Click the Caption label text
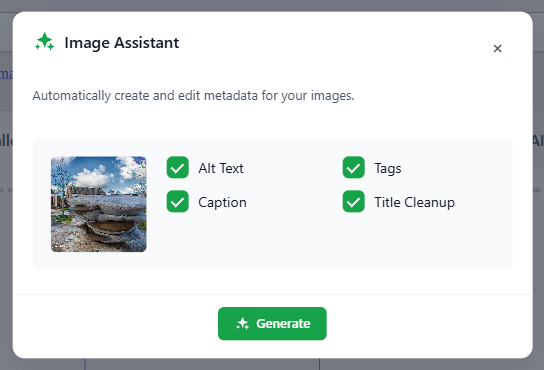The width and height of the screenshot is (544, 370). point(222,202)
